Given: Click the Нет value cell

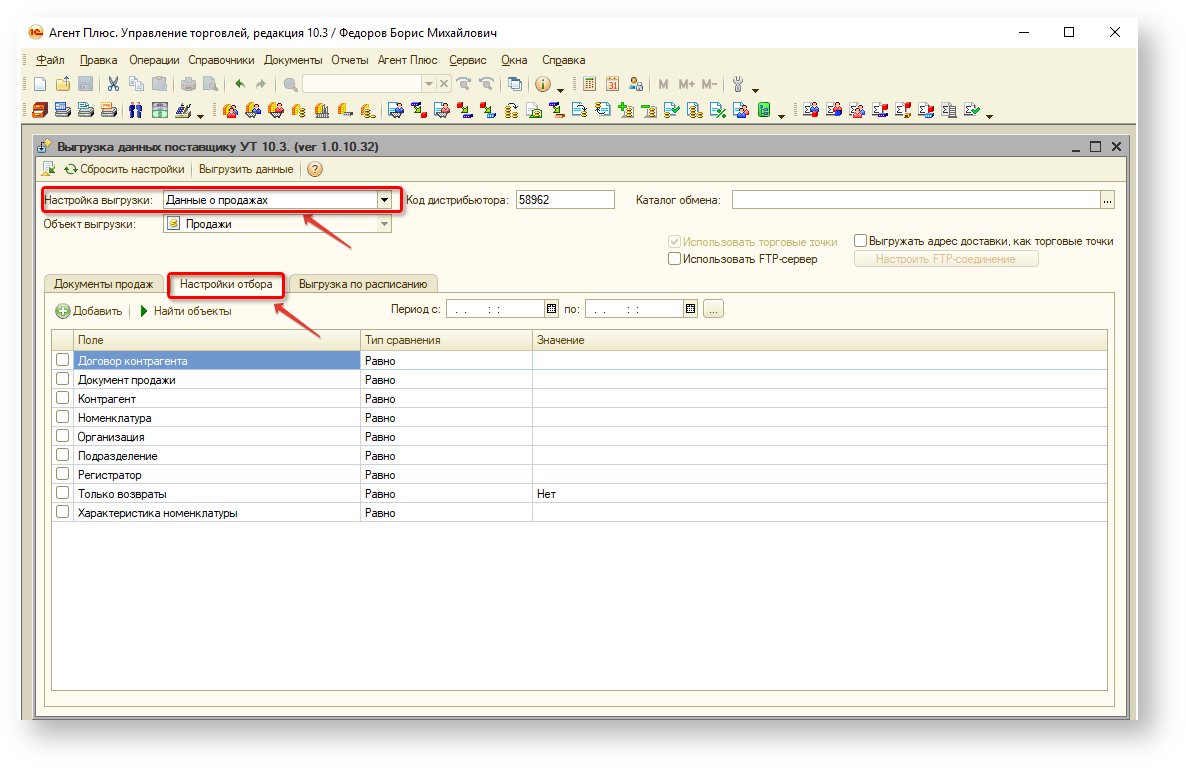Looking at the screenshot, I should 819,493.
